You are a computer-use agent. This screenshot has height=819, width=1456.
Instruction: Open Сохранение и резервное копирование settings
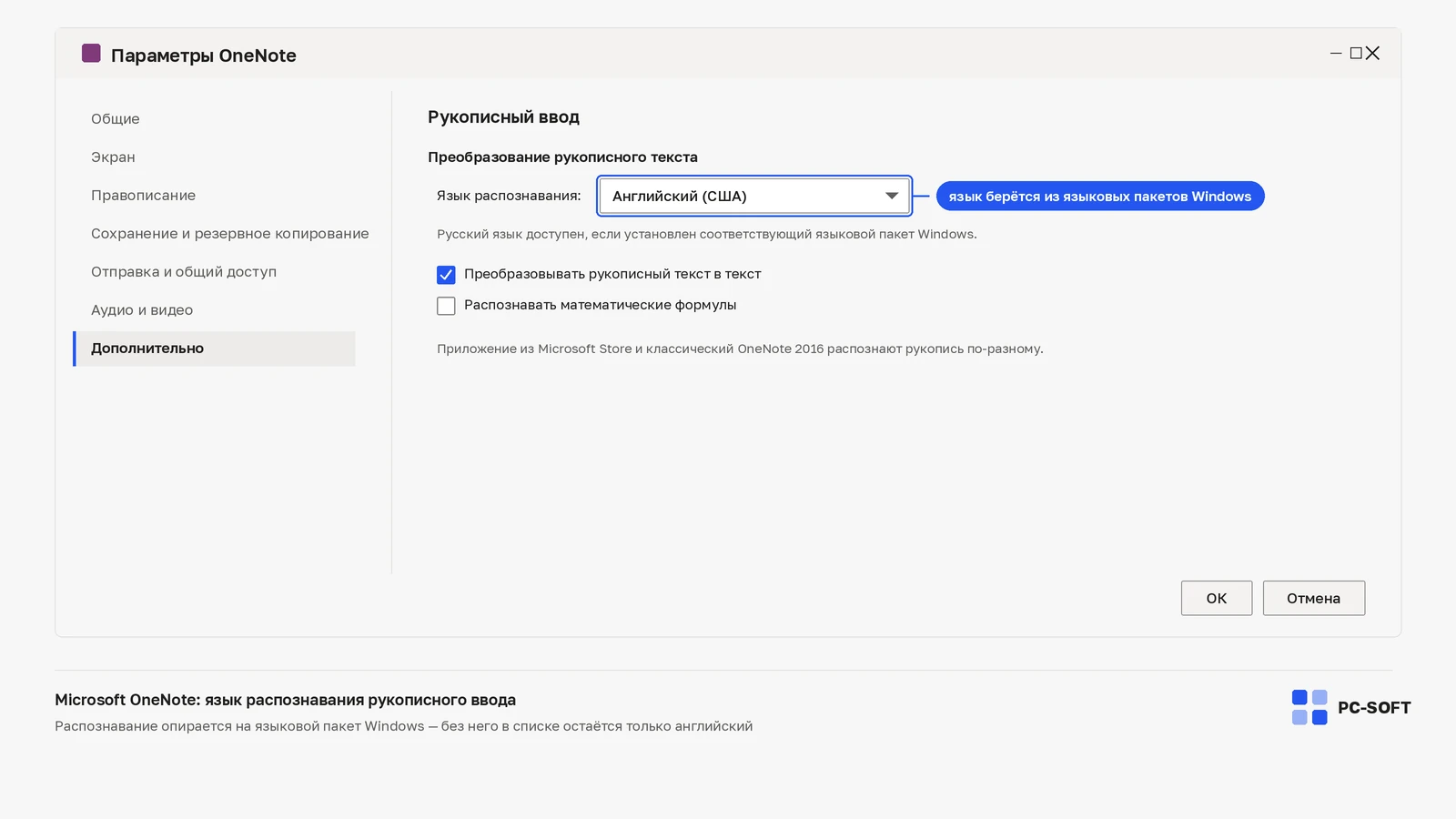pos(230,234)
